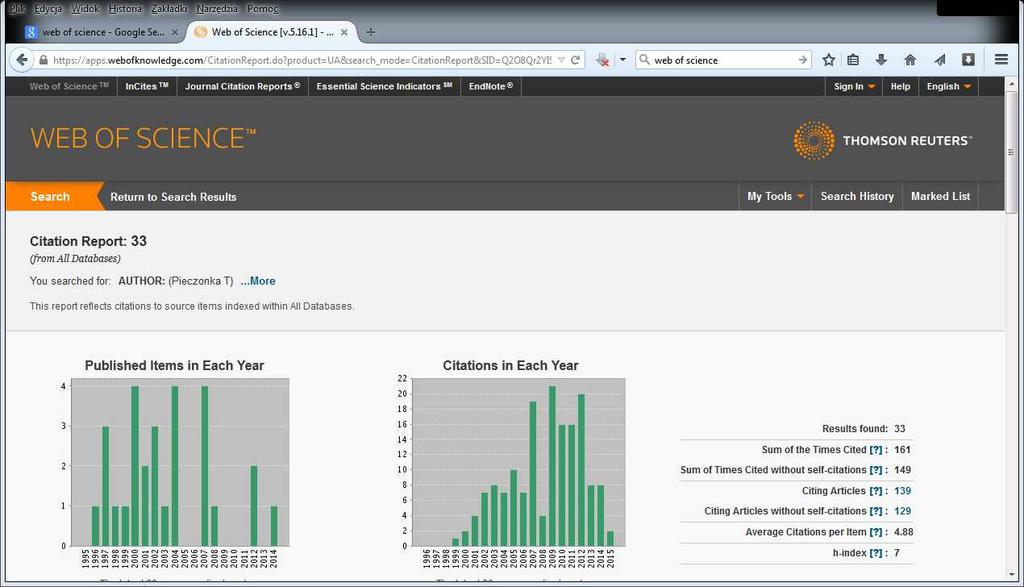Click the Published Items in Each Year chart

click(x=180, y=462)
